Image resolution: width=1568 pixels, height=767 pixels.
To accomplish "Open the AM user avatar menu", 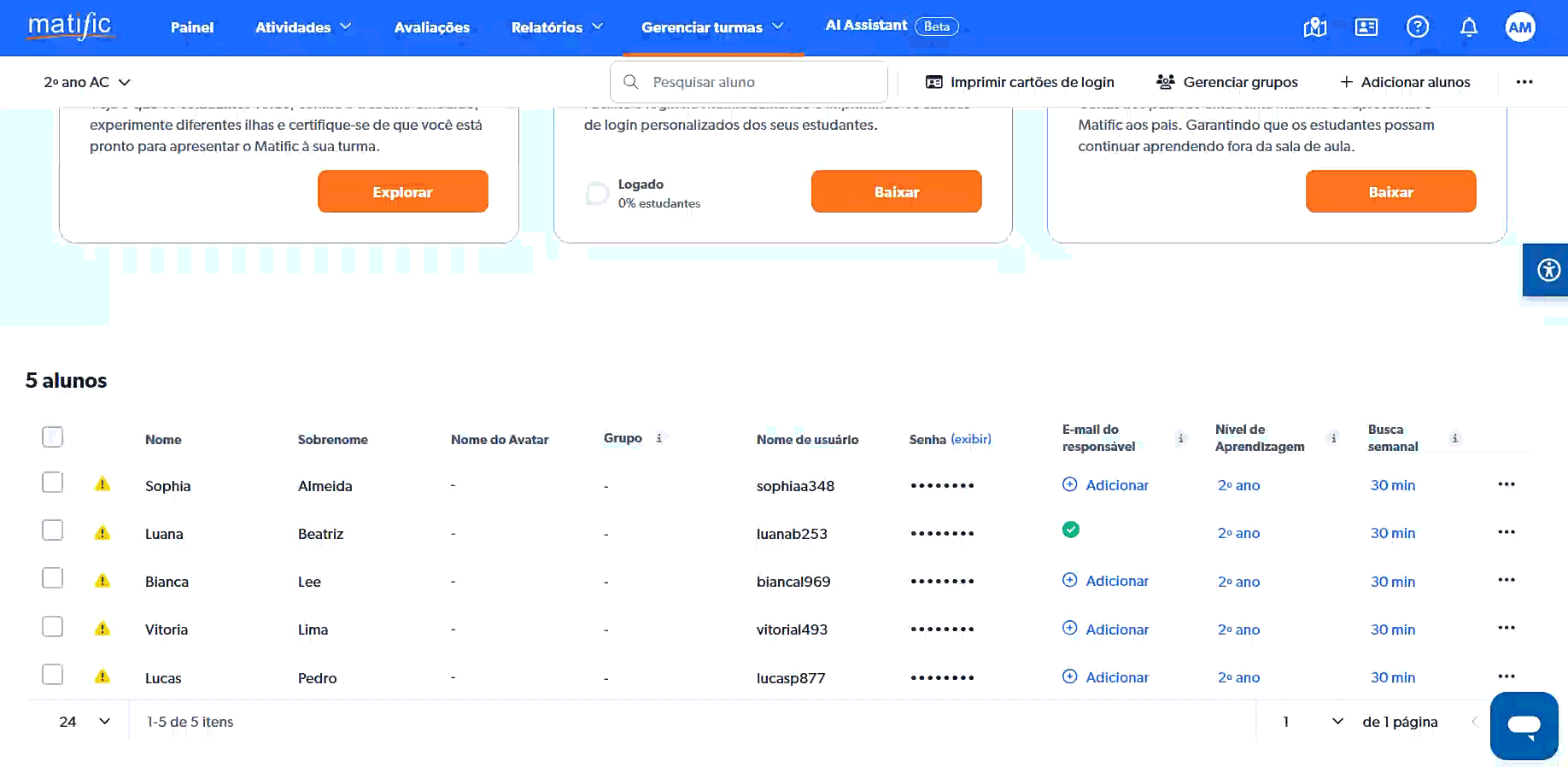I will point(1519,27).
